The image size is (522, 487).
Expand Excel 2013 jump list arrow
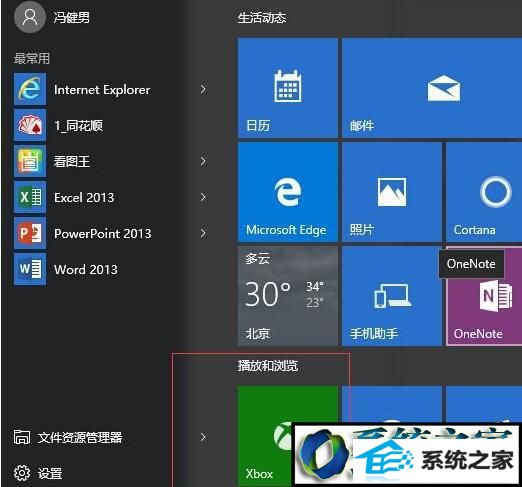[203, 197]
